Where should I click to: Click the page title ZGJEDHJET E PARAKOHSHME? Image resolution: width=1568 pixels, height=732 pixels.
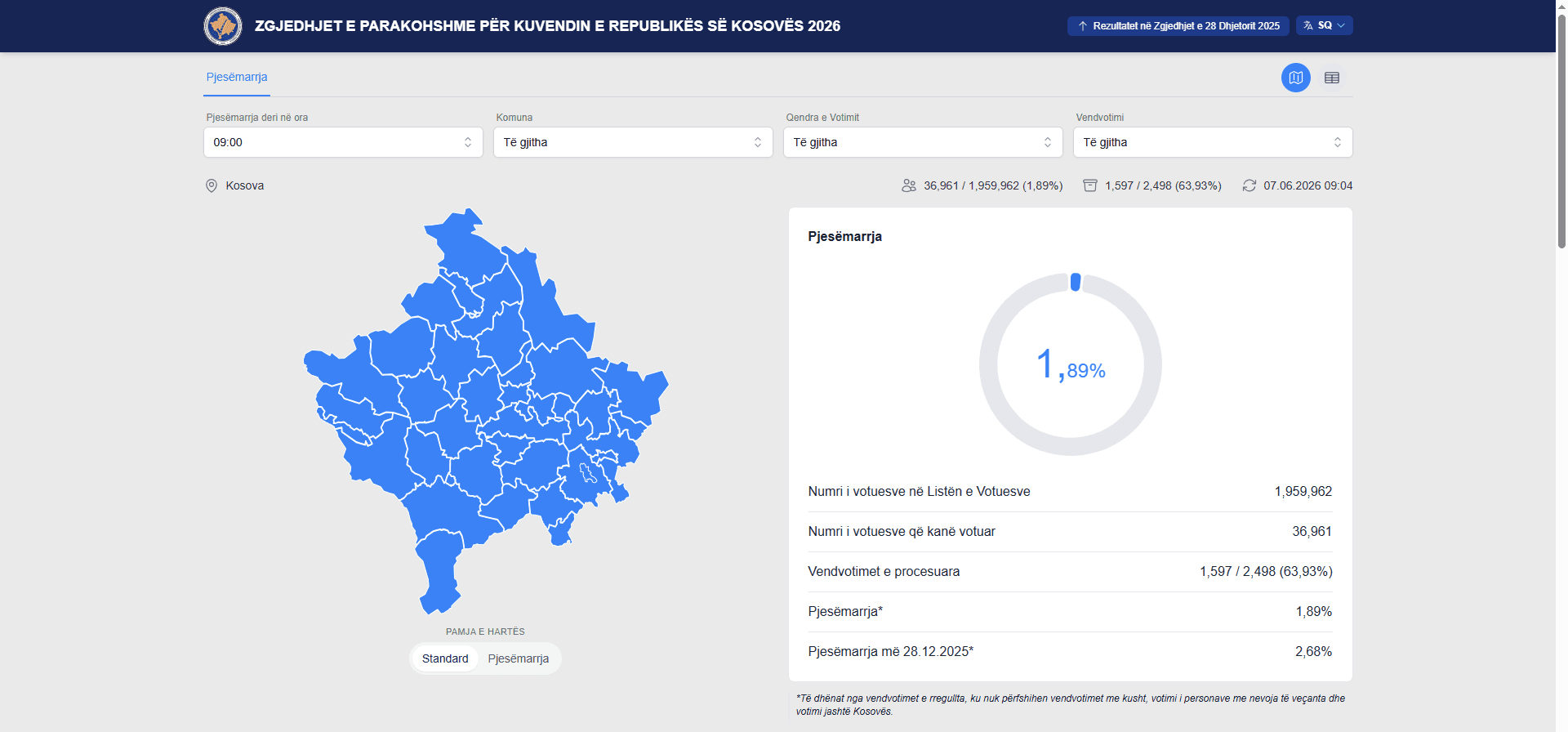[547, 26]
